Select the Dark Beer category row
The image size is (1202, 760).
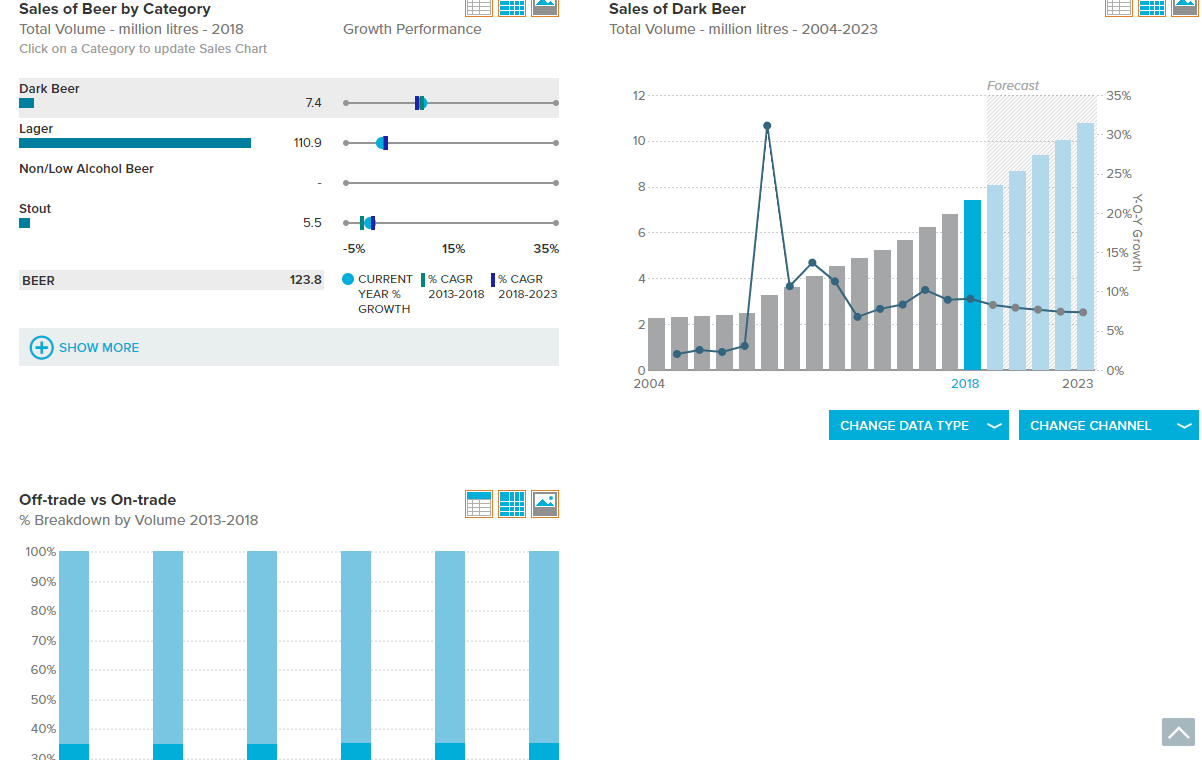(x=289, y=98)
